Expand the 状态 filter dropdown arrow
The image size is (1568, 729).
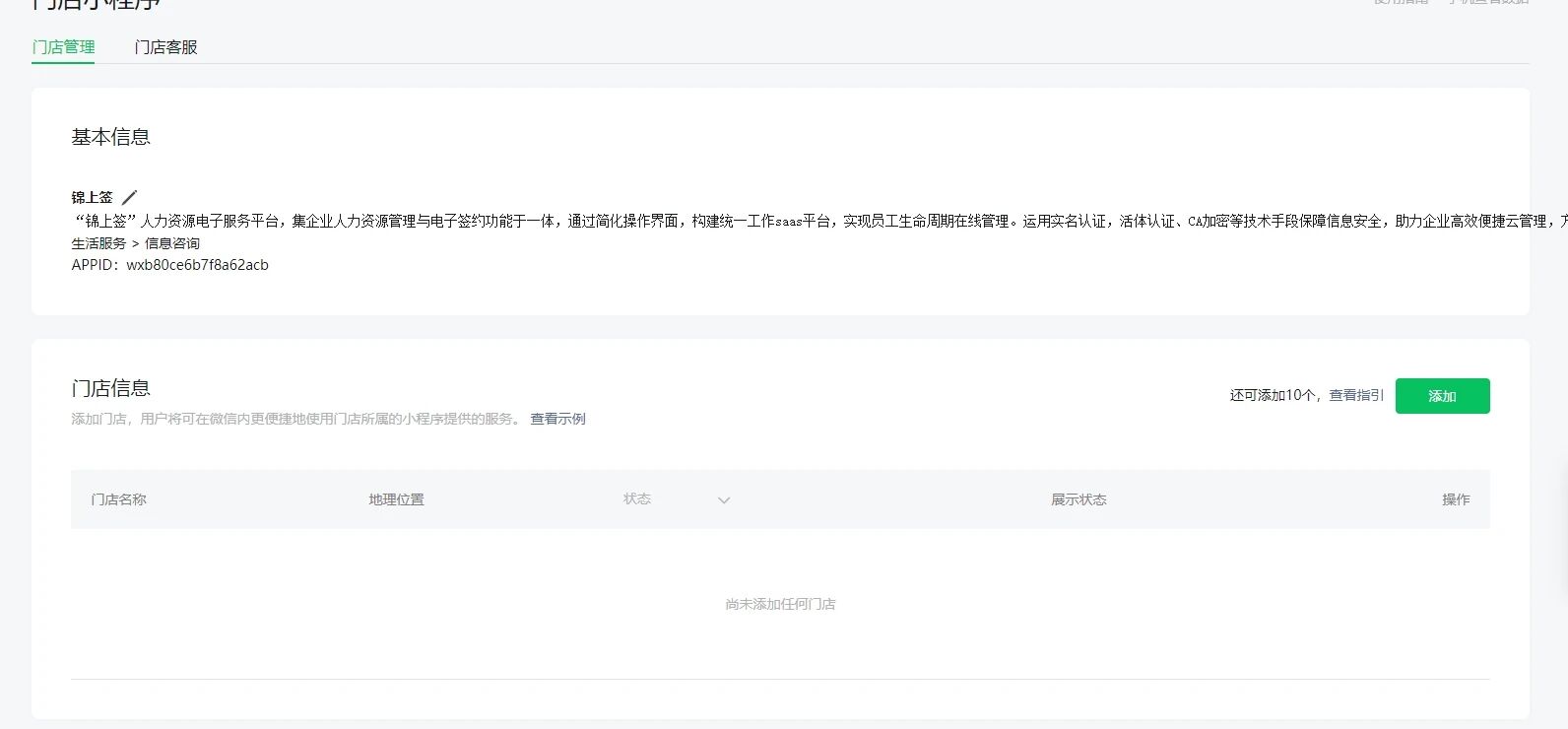point(724,500)
